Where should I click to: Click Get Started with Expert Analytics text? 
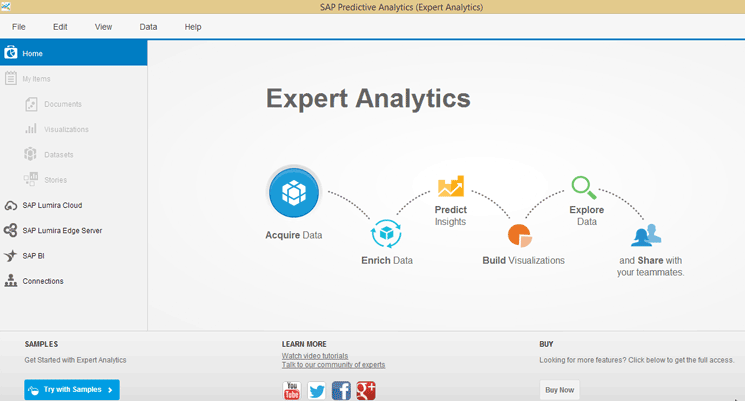click(76, 360)
